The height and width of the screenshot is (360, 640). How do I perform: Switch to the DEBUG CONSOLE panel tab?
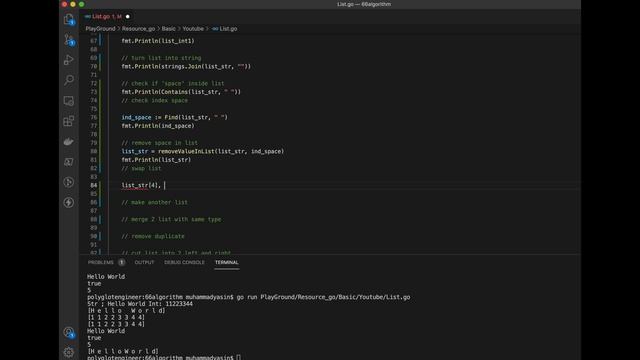point(184,262)
